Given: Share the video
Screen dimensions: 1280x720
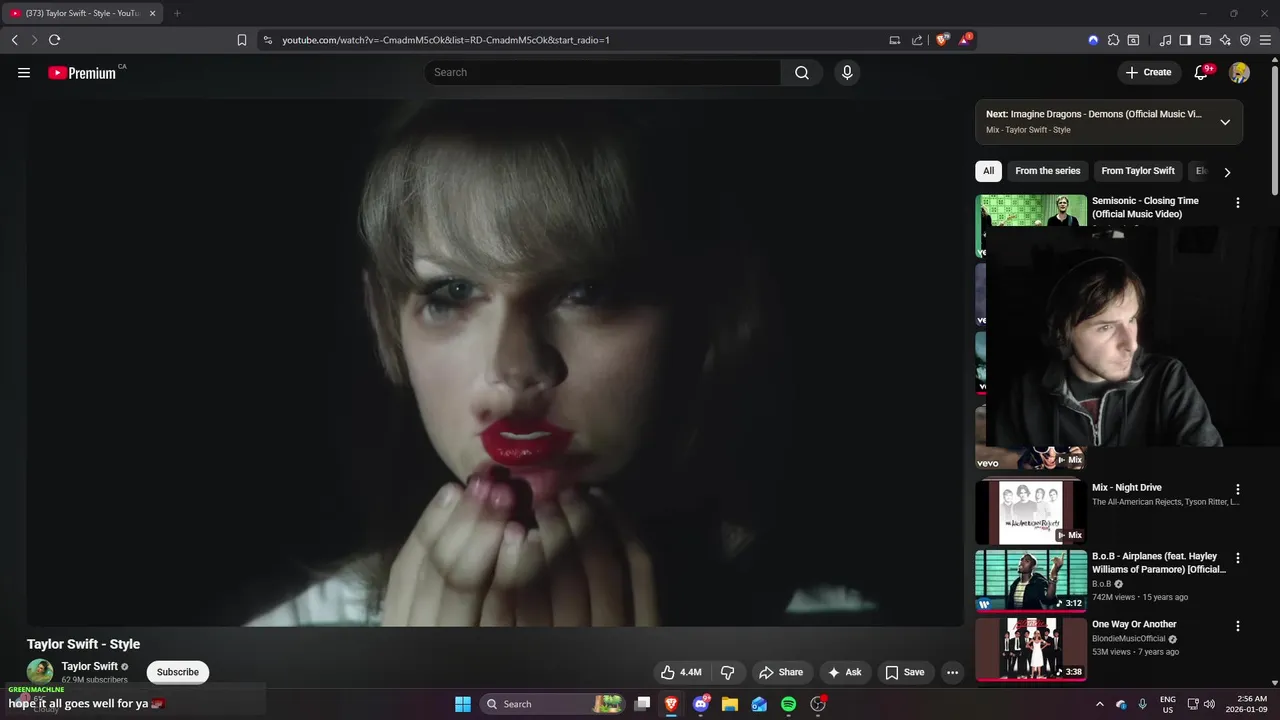Looking at the screenshot, I should pos(781,672).
